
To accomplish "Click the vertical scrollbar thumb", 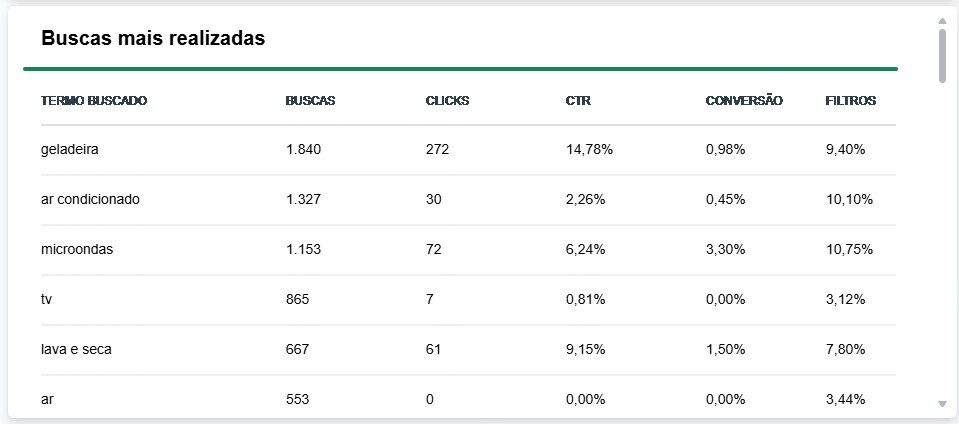I will pos(942,56).
